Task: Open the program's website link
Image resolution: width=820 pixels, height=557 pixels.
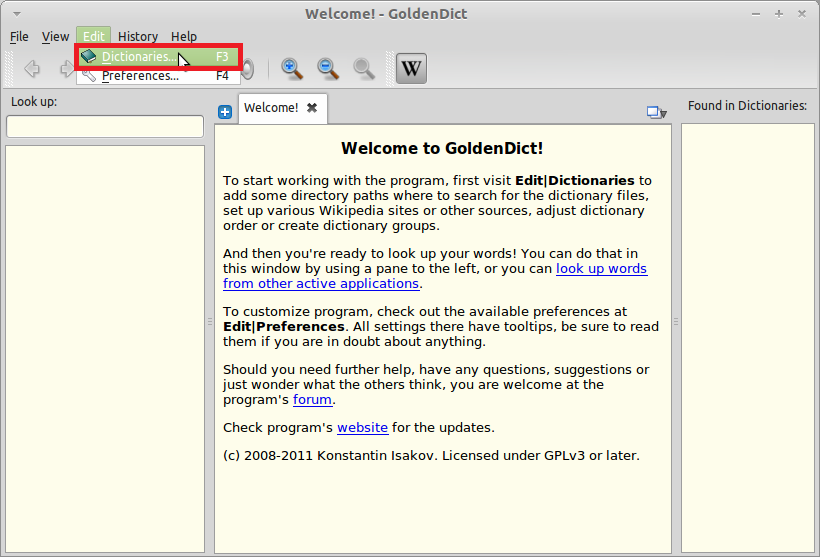Action: [x=362, y=428]
